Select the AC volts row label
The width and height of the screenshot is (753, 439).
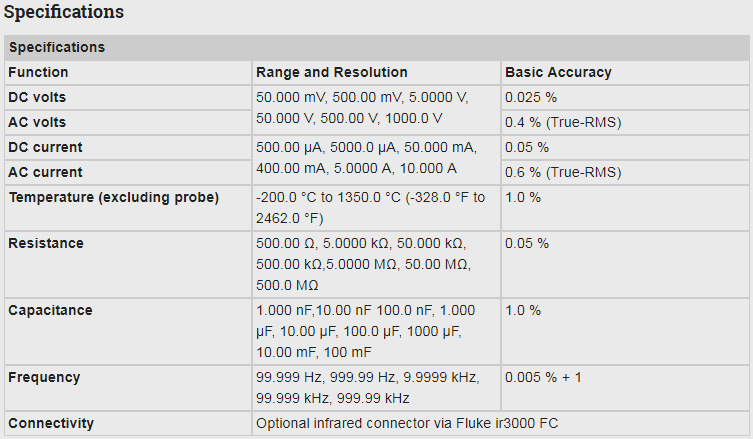pyautogui.click(x=37, y=122)
